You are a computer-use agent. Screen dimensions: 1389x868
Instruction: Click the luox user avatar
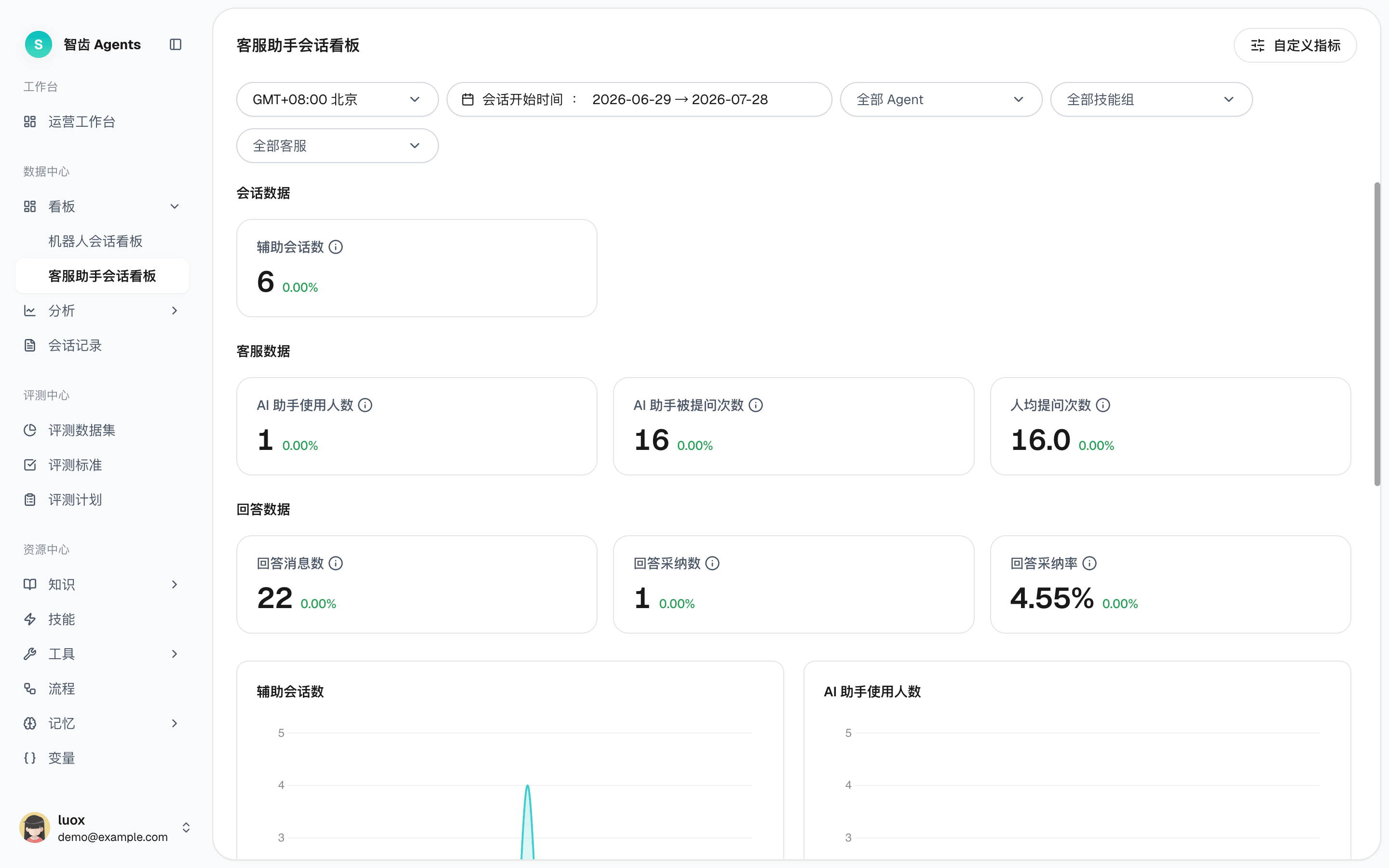click(35, 827)
